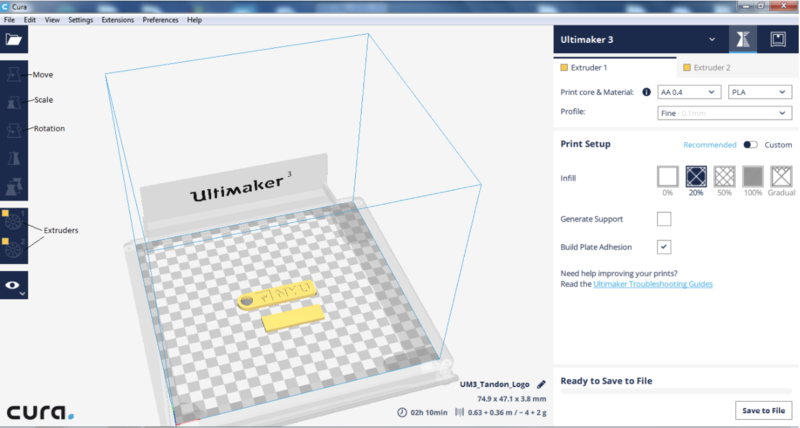Select the Move tool

[14, 74]
